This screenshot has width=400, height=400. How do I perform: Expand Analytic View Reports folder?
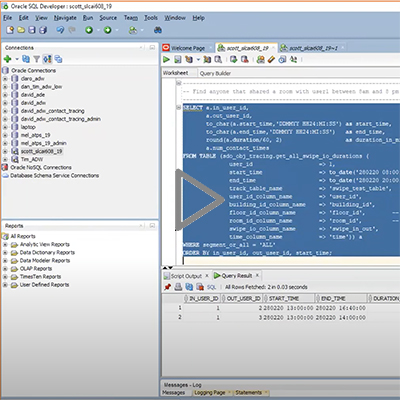coord(5,244)
